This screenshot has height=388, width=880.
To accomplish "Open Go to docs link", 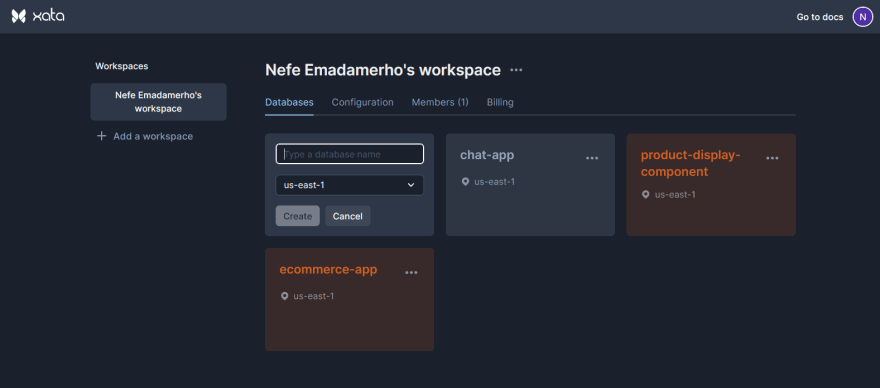I will [820, 17].
